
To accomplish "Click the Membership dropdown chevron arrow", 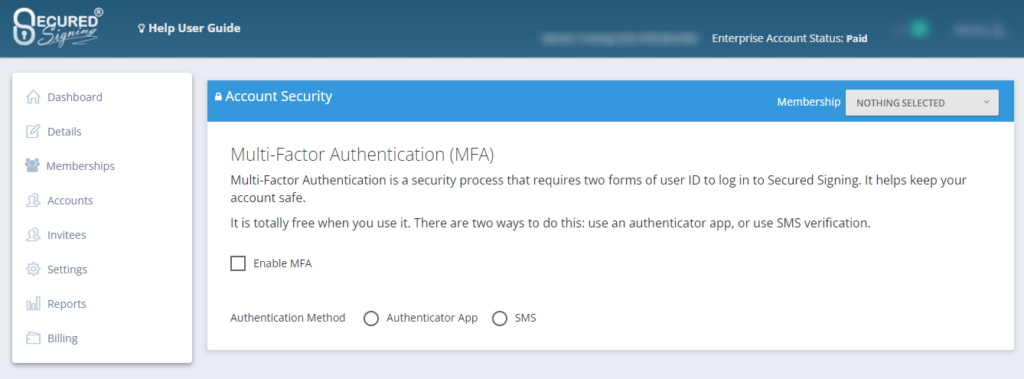I will point(986,103).
